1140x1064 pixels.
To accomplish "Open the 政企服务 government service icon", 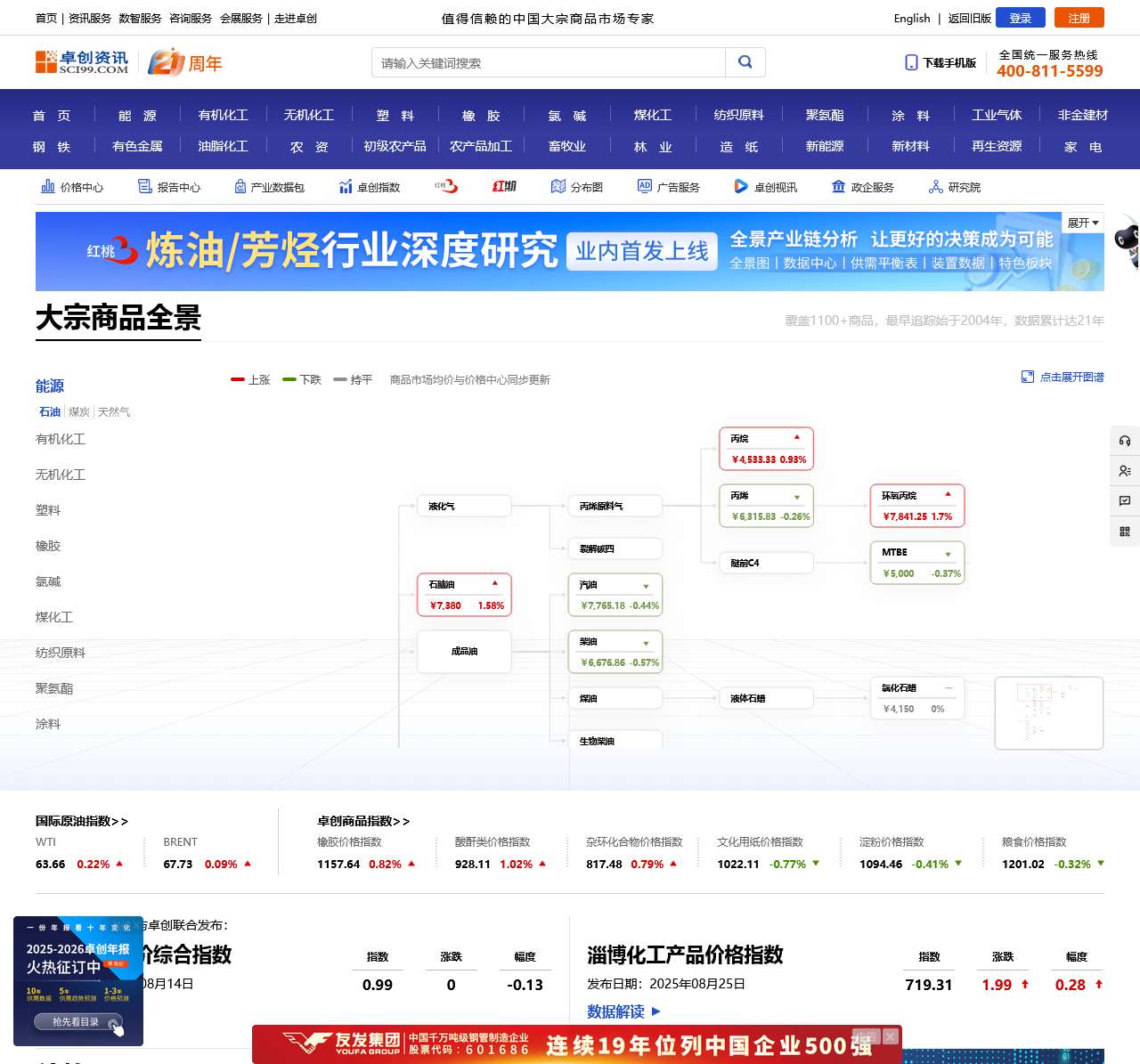I will click(862, 187).
